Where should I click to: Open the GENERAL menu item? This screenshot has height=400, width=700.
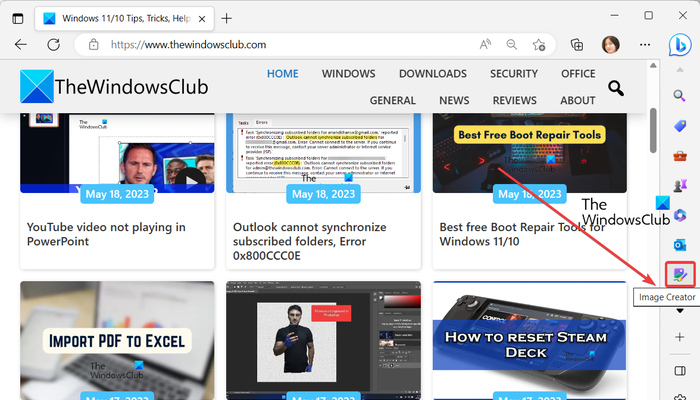pyautogui.click(x=392, y=100)
